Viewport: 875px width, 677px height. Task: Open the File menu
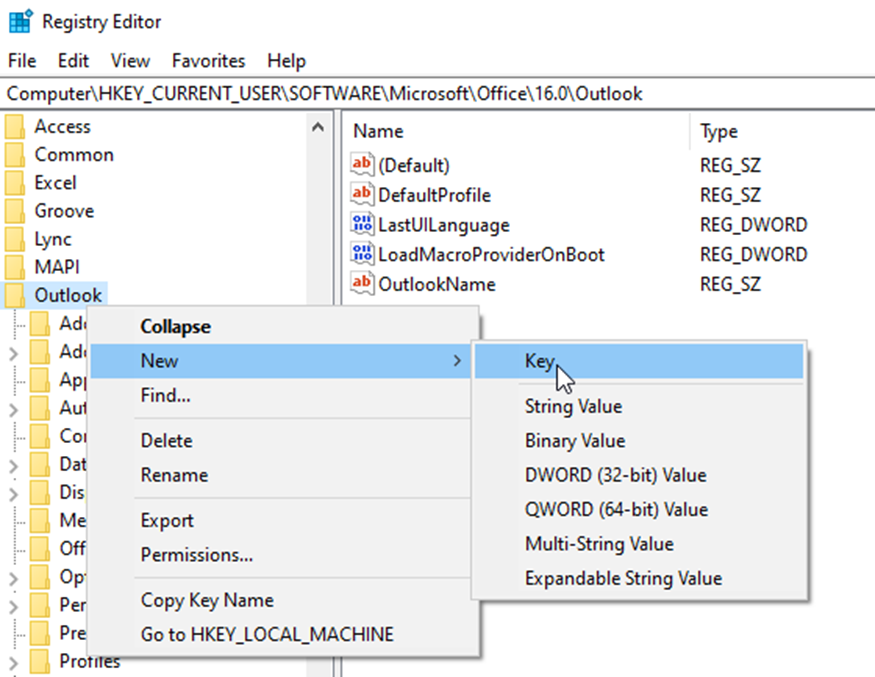22,60
